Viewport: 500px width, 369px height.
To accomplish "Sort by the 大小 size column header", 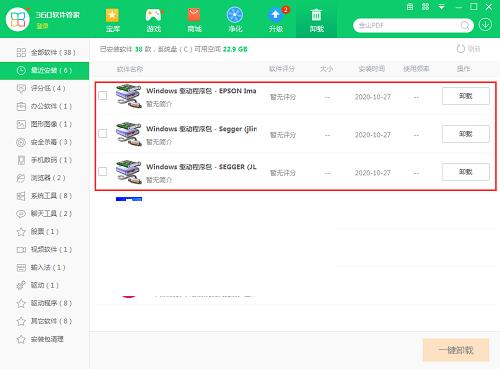I will click(x=326, y=69).
